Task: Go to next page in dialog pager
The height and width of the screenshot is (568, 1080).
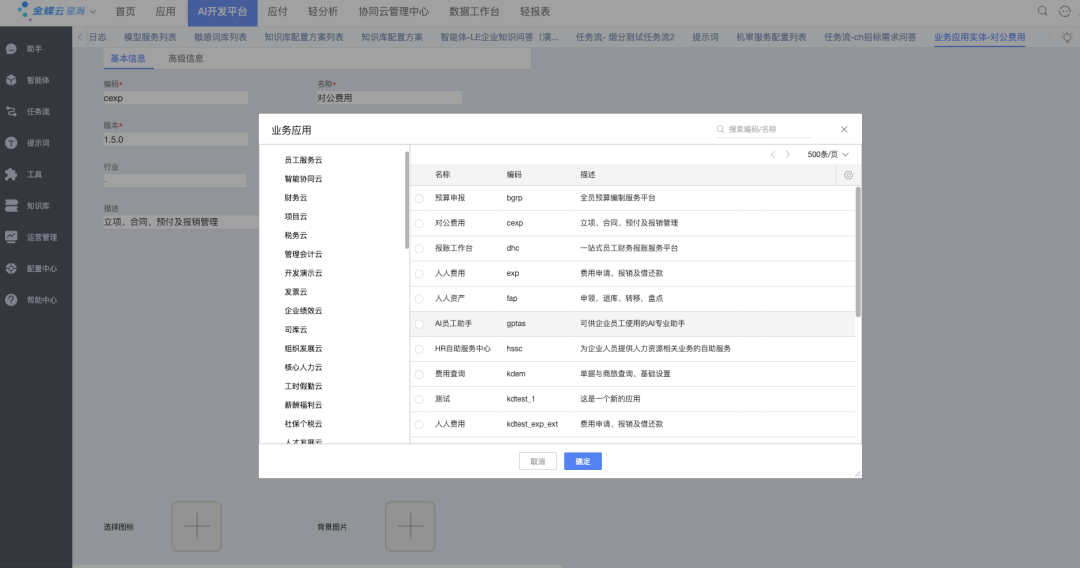Action: [x=788, y=155]
